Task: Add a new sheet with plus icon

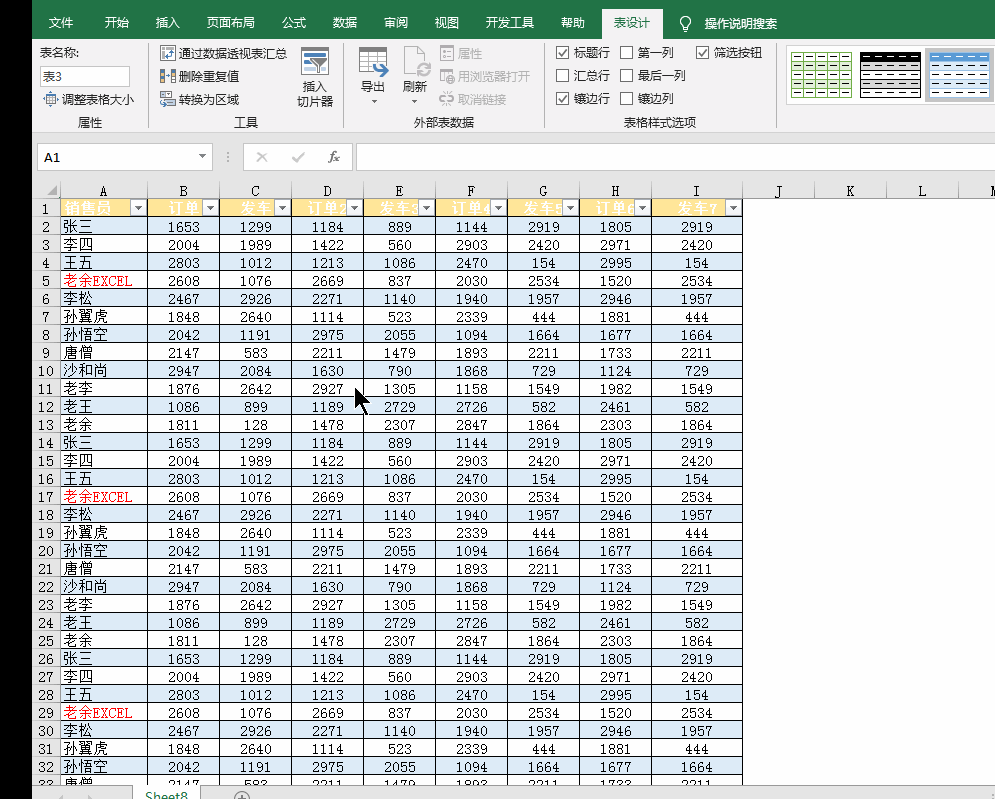Action: [x=242, y=795]
